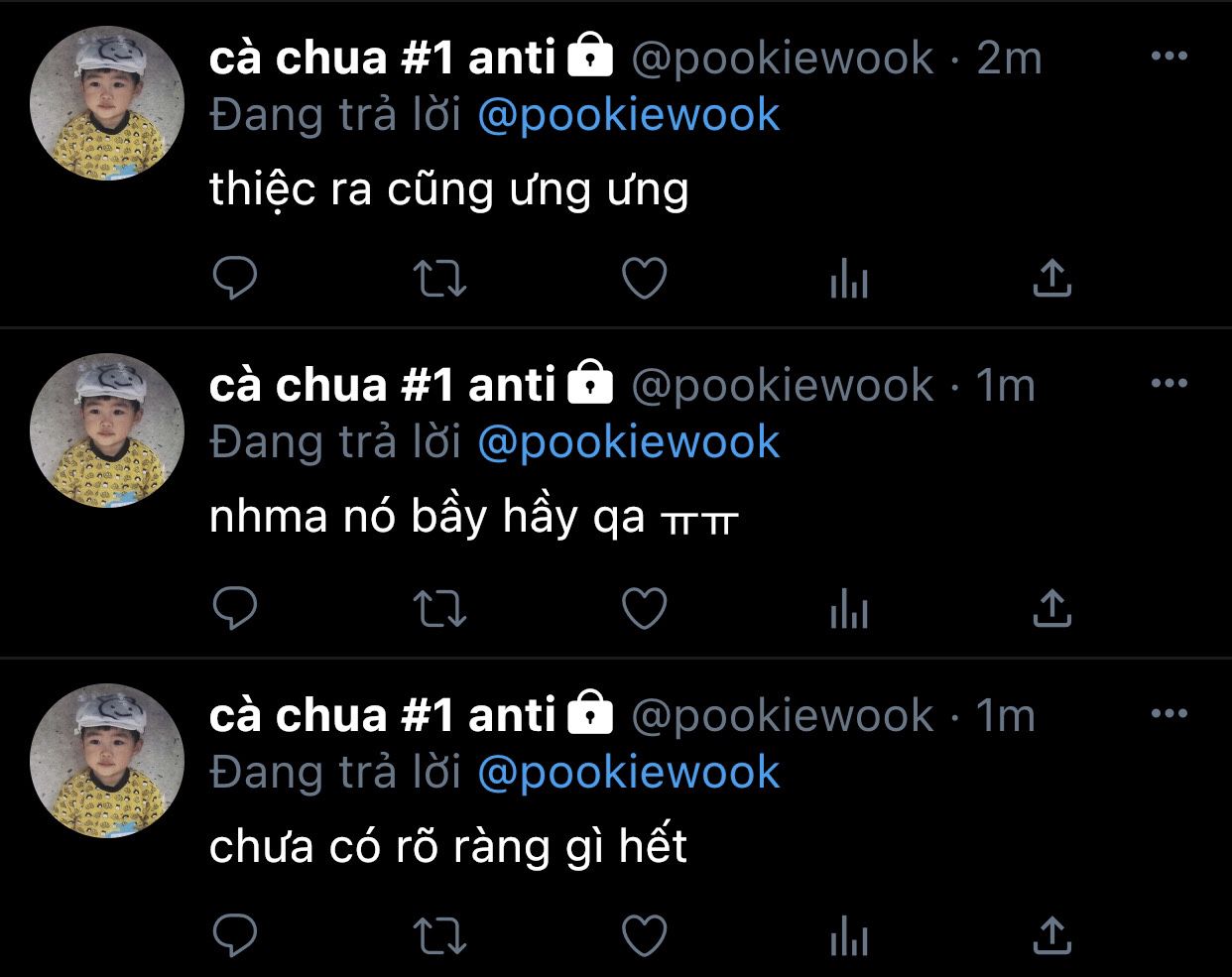
Task: View analytics of "nhma nó bầy hầy qa" tweet
Action: coord(848,608)
